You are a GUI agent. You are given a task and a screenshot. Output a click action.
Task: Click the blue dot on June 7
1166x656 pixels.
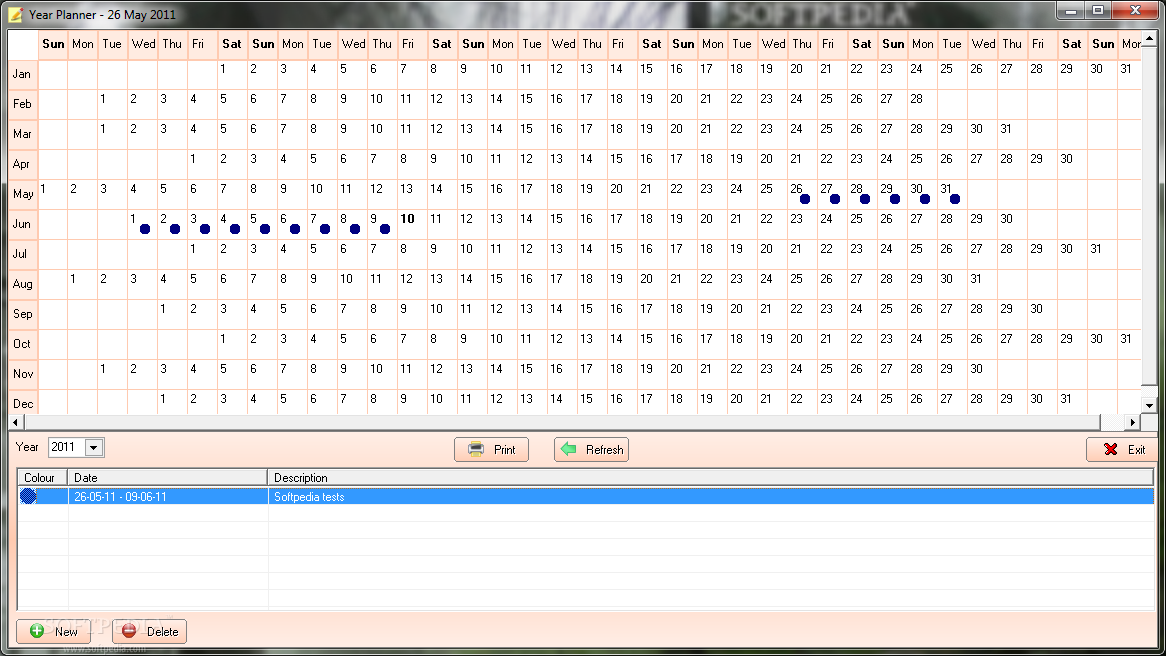click(x=325, y=229)
